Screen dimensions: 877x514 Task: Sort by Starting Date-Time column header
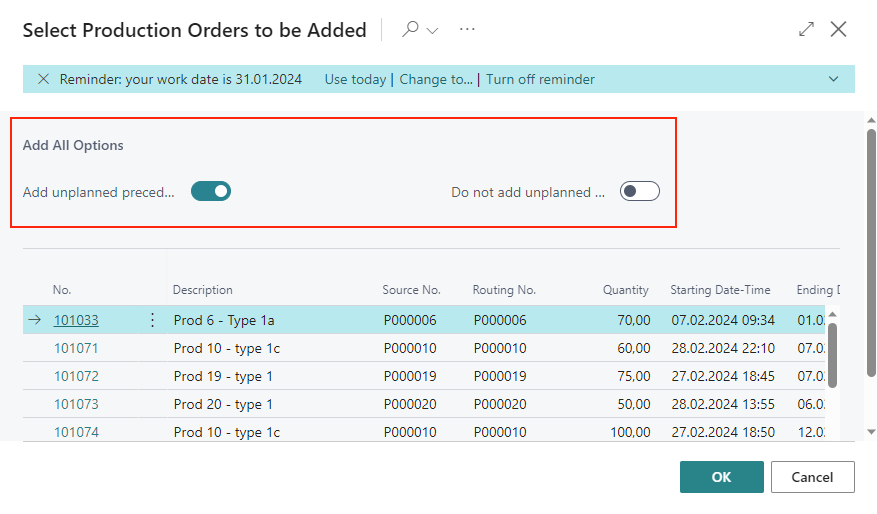(x=720, y=290)
